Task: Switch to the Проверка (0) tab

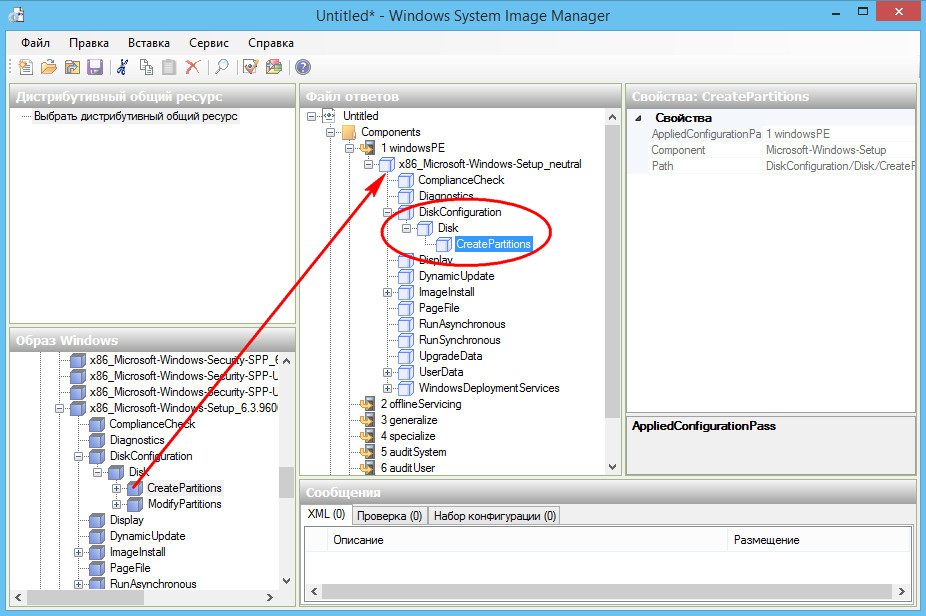Action: point(390,516)
